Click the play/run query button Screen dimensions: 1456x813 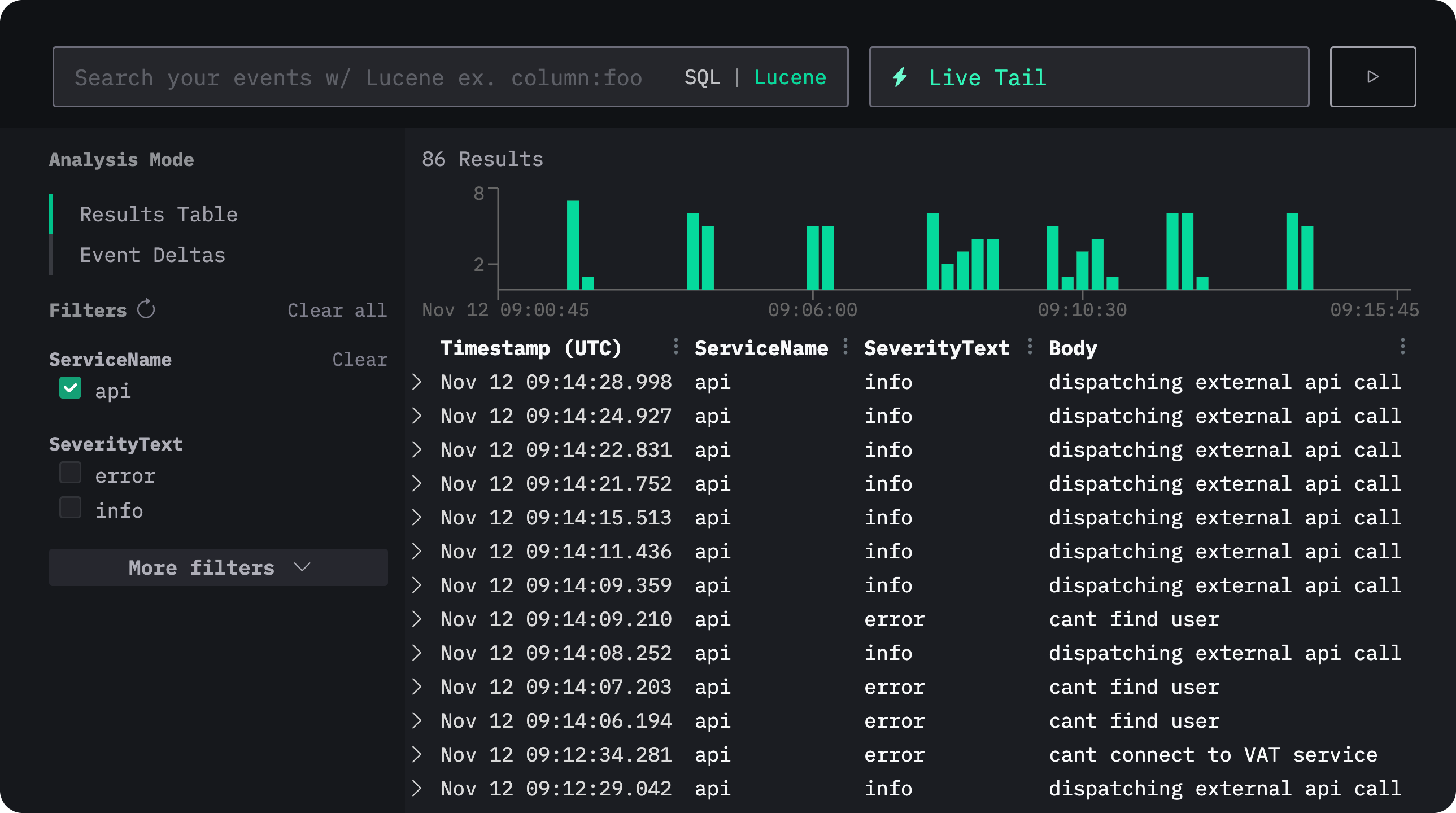1372,77
